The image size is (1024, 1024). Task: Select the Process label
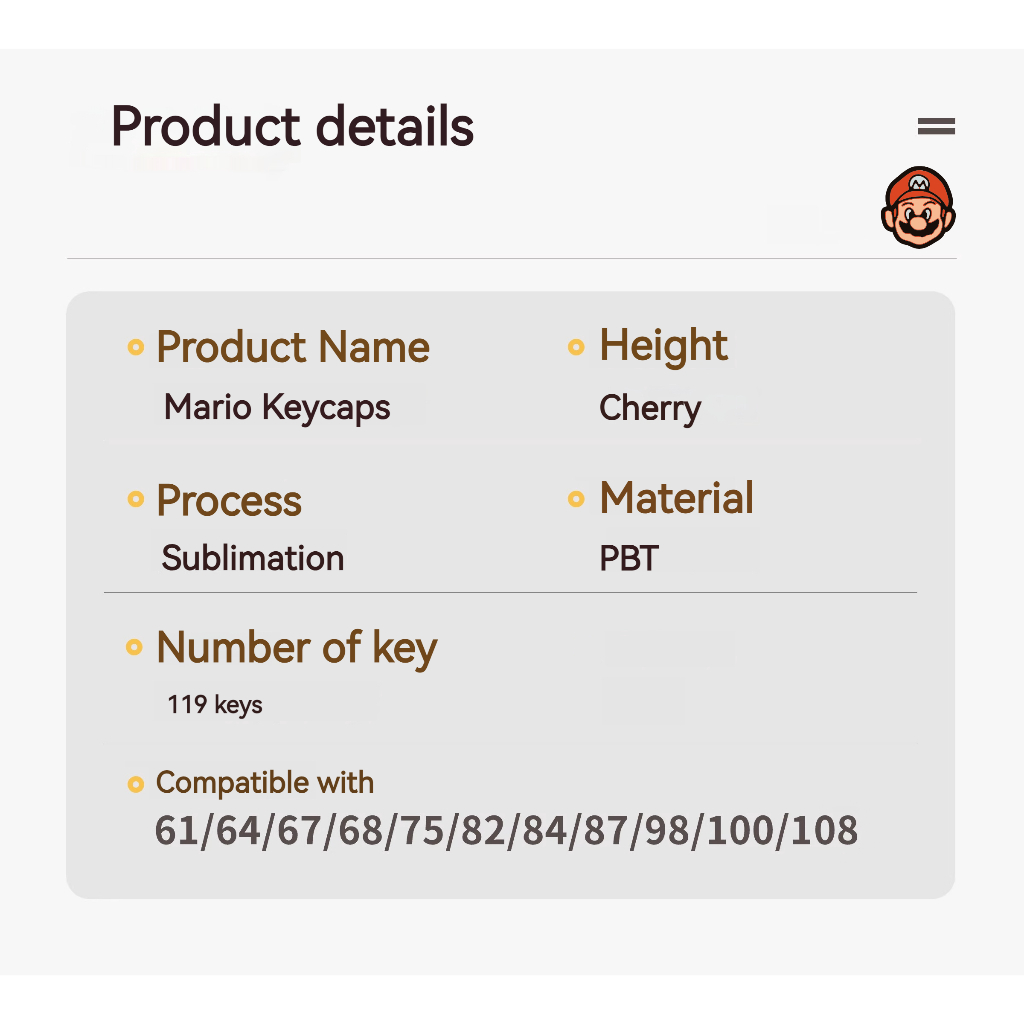[229, 501]
